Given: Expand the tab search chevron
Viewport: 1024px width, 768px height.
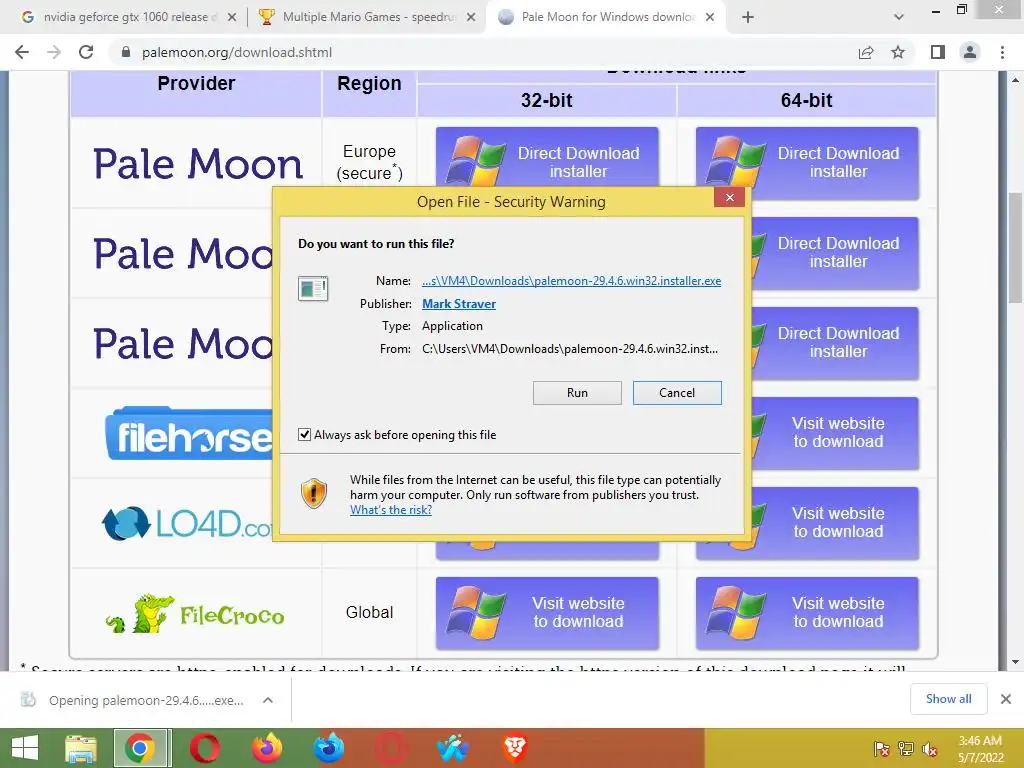Looking at the screenshot, I should click(899, 17).
